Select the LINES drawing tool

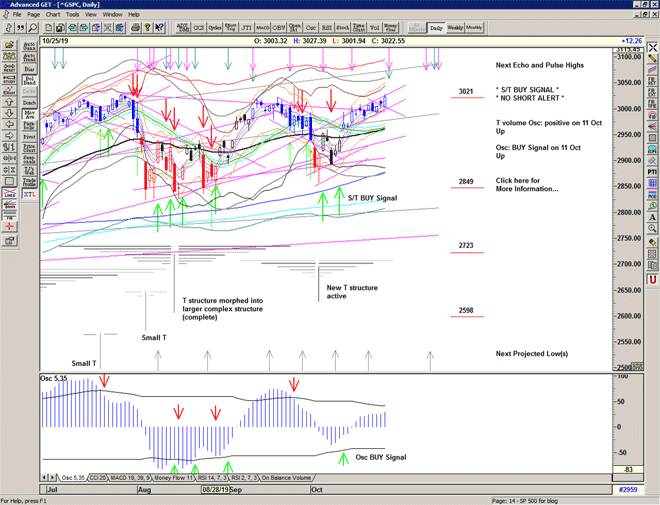pos(9,193)
